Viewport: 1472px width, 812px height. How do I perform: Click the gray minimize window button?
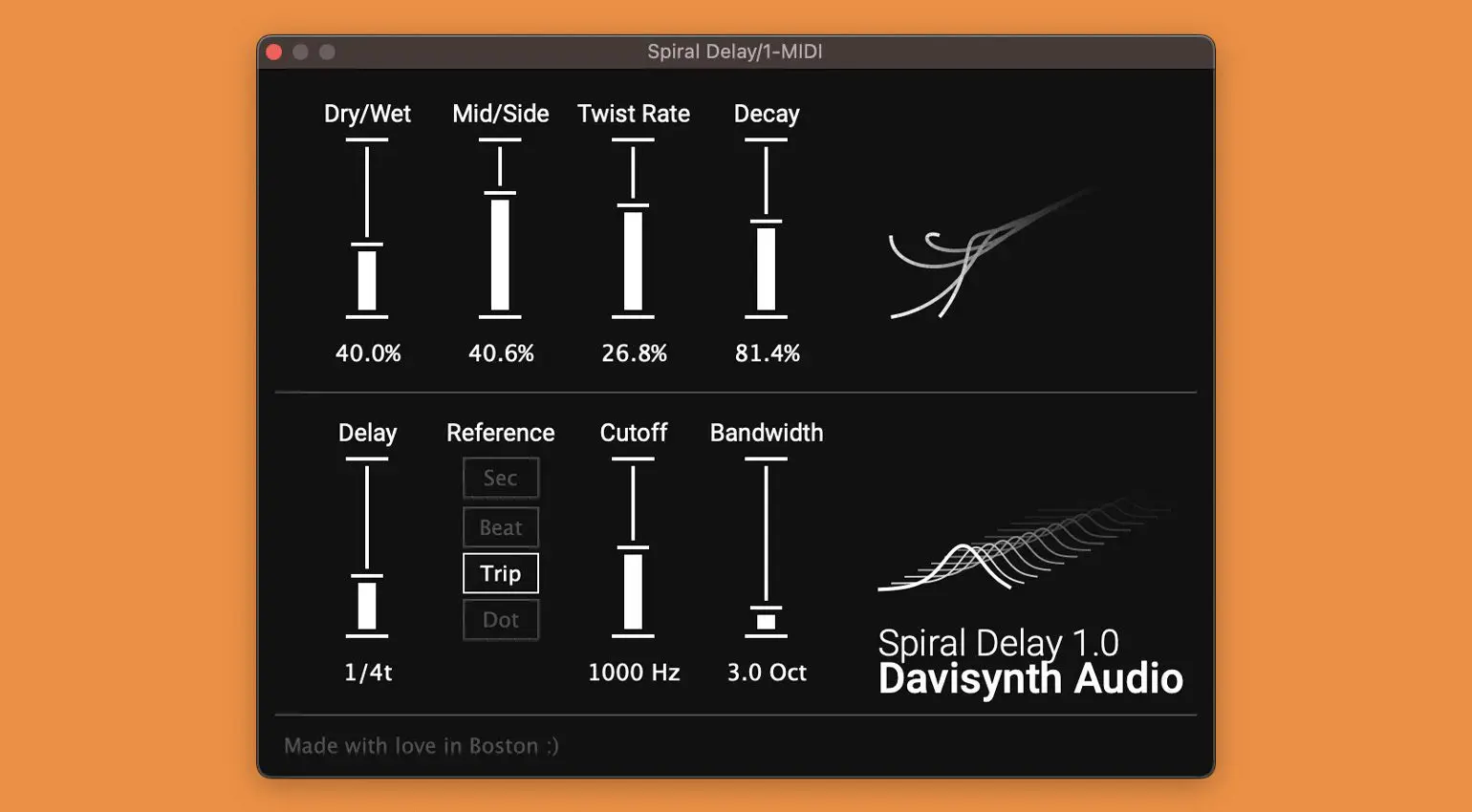tap(300, 52)
